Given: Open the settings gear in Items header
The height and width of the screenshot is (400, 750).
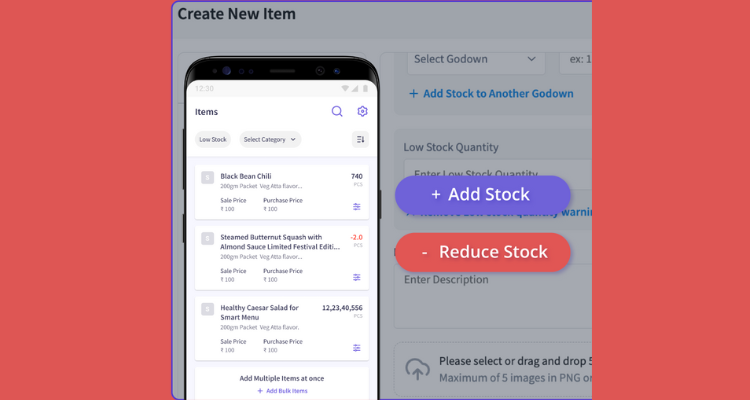Looking at the screenshot, I should tap(362, 111).
